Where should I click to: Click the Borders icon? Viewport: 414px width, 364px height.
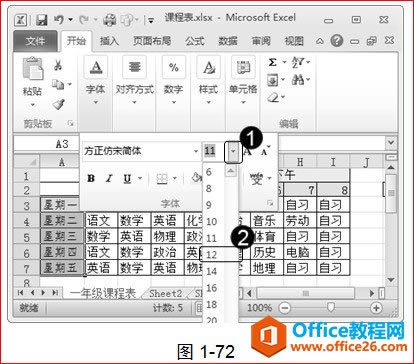pos(162,179)
